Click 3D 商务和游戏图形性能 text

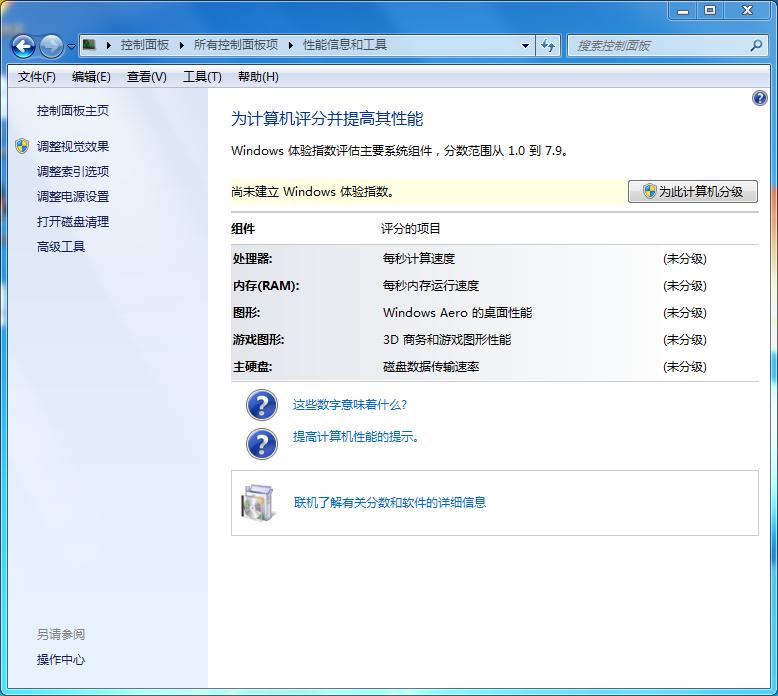pos(447,340)
